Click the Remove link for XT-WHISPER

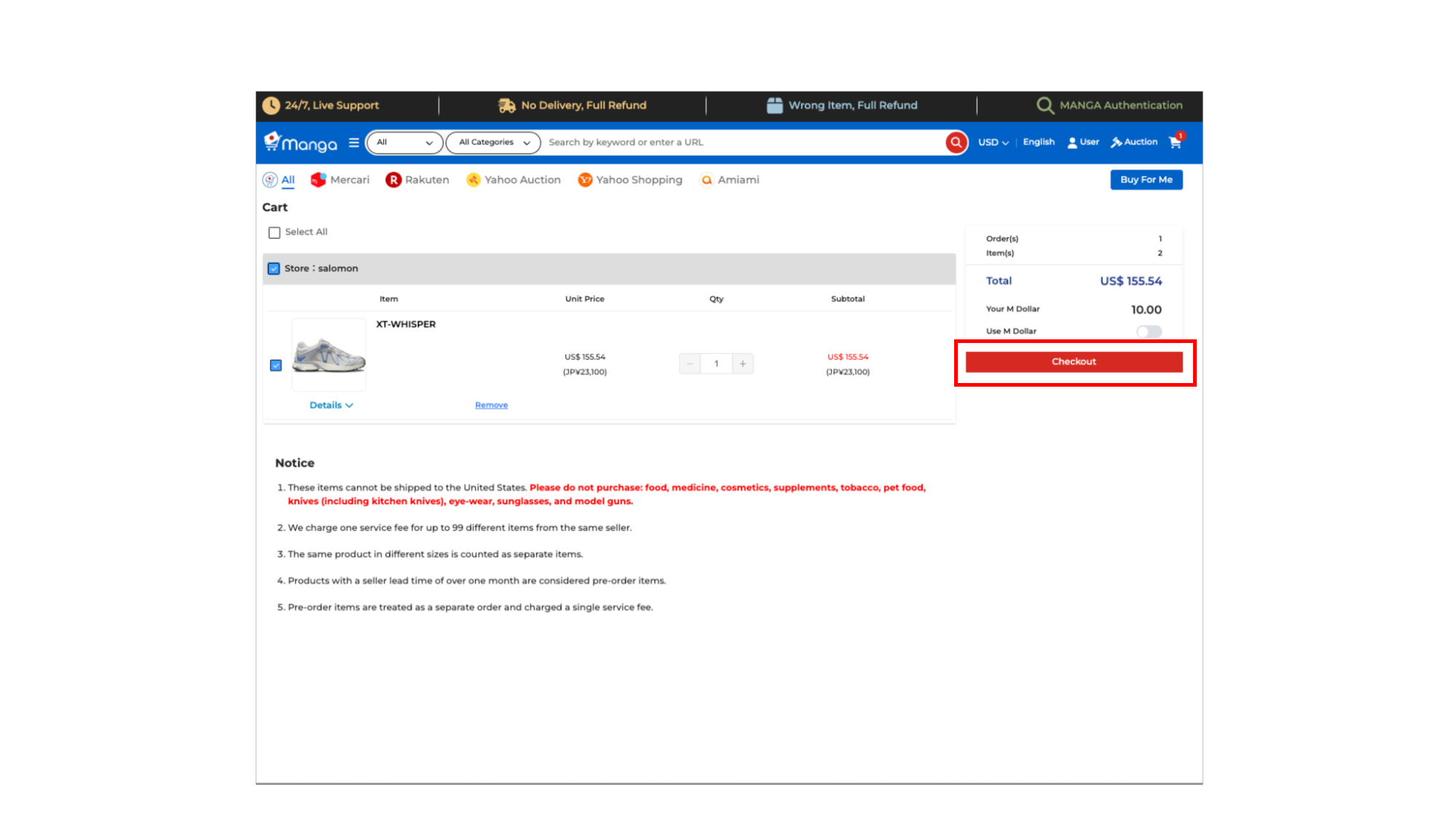(491, 406)
